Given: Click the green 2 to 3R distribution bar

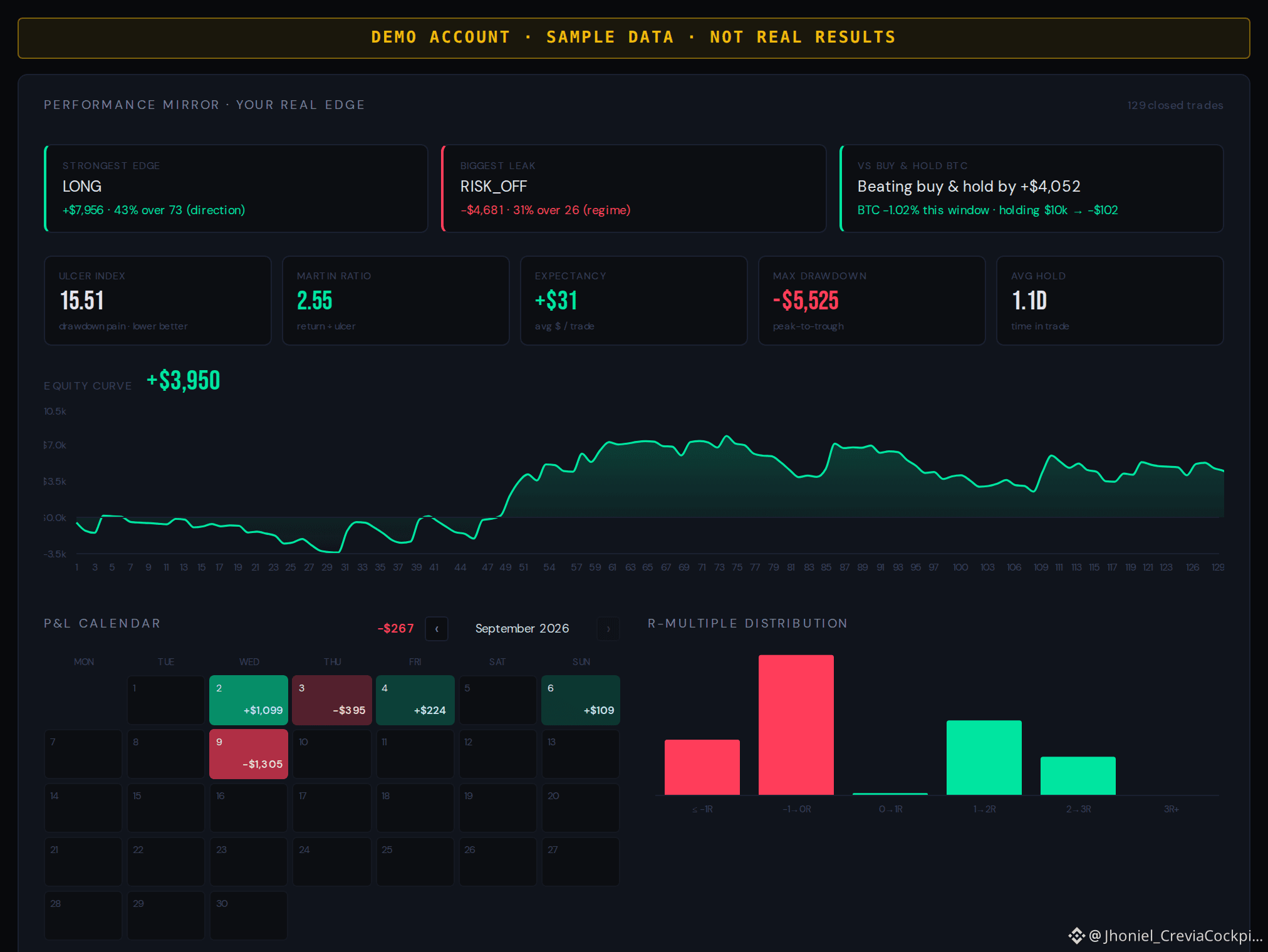Looking at the screenshot, I should [x=1078, y=776].
